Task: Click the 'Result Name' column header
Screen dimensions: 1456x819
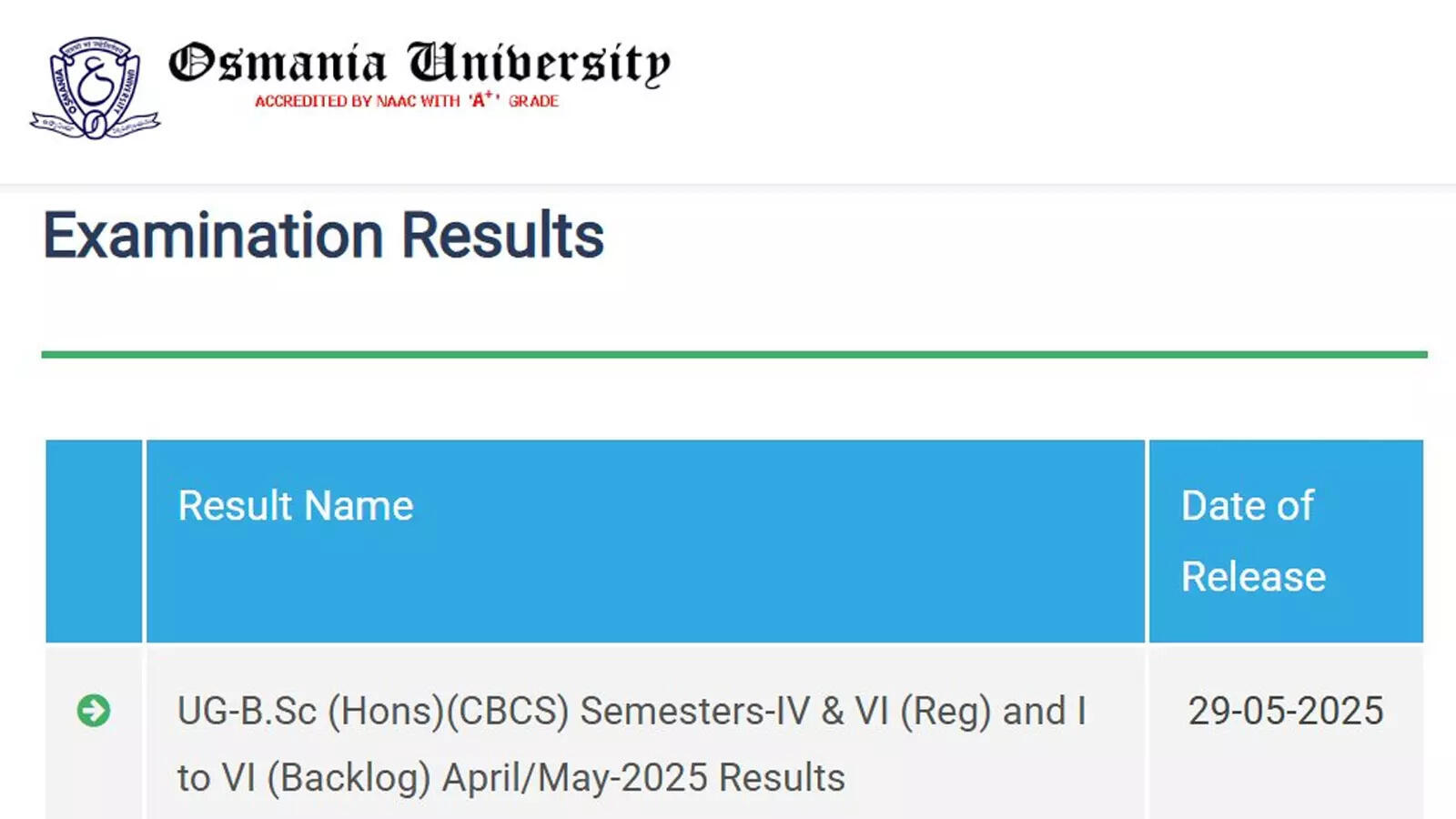Action: (x=294, y=506)
